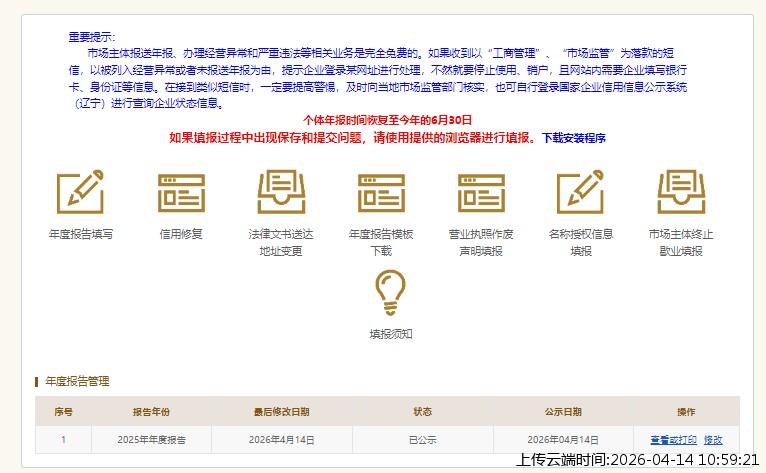Image resolution: width=766 pixels, height=473 pixels.
Task: Click the 操作 column header
Action: click(686, 411)
